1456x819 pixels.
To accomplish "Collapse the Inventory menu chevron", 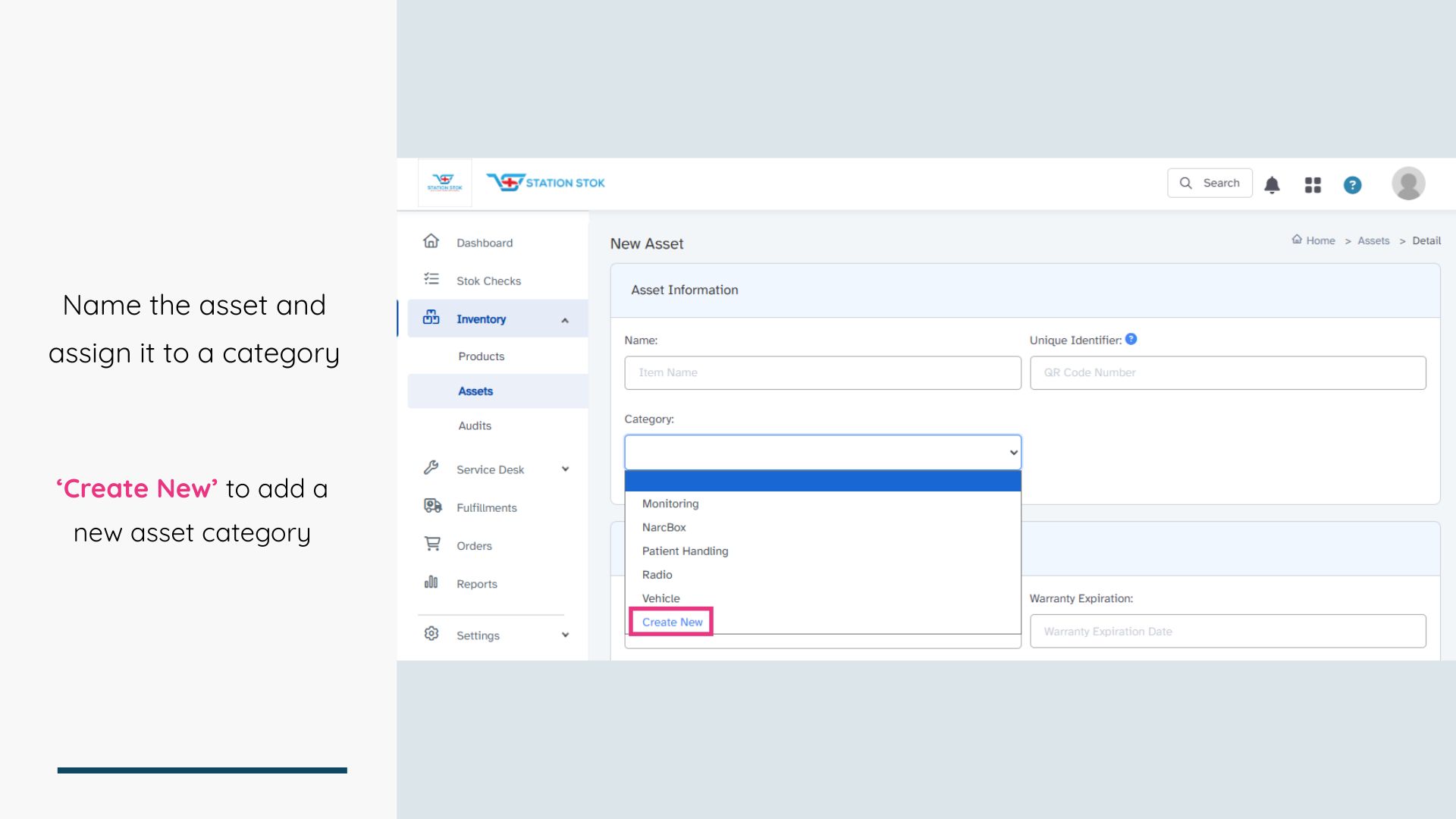I will pyautogui.click(x=565, y=320).
